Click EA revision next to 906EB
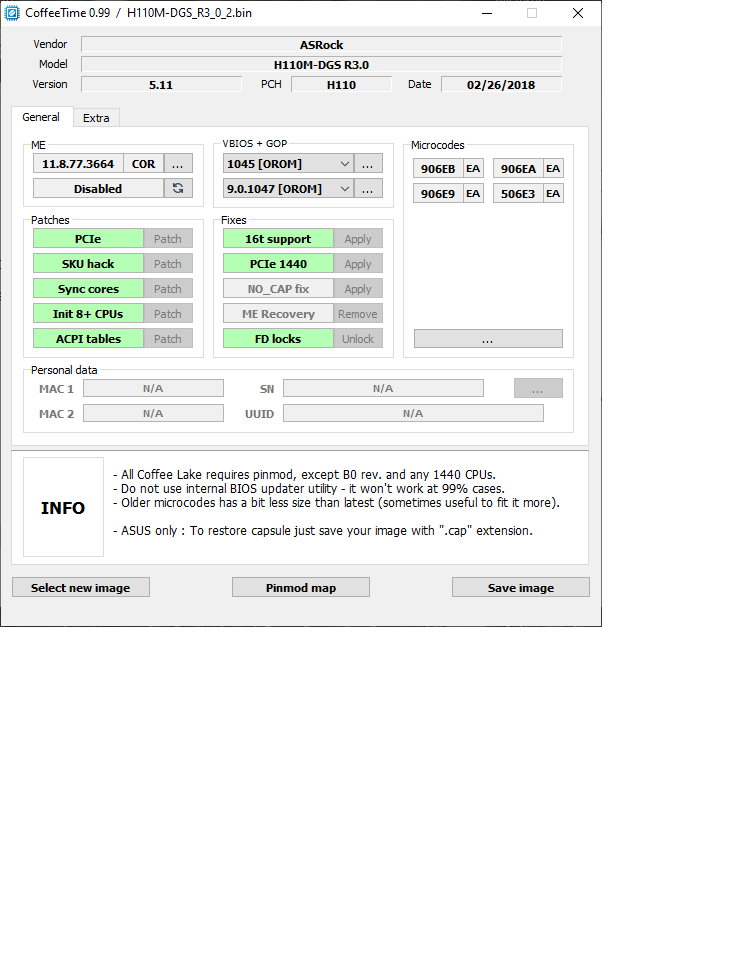The image size is (734, 971). 473,168
